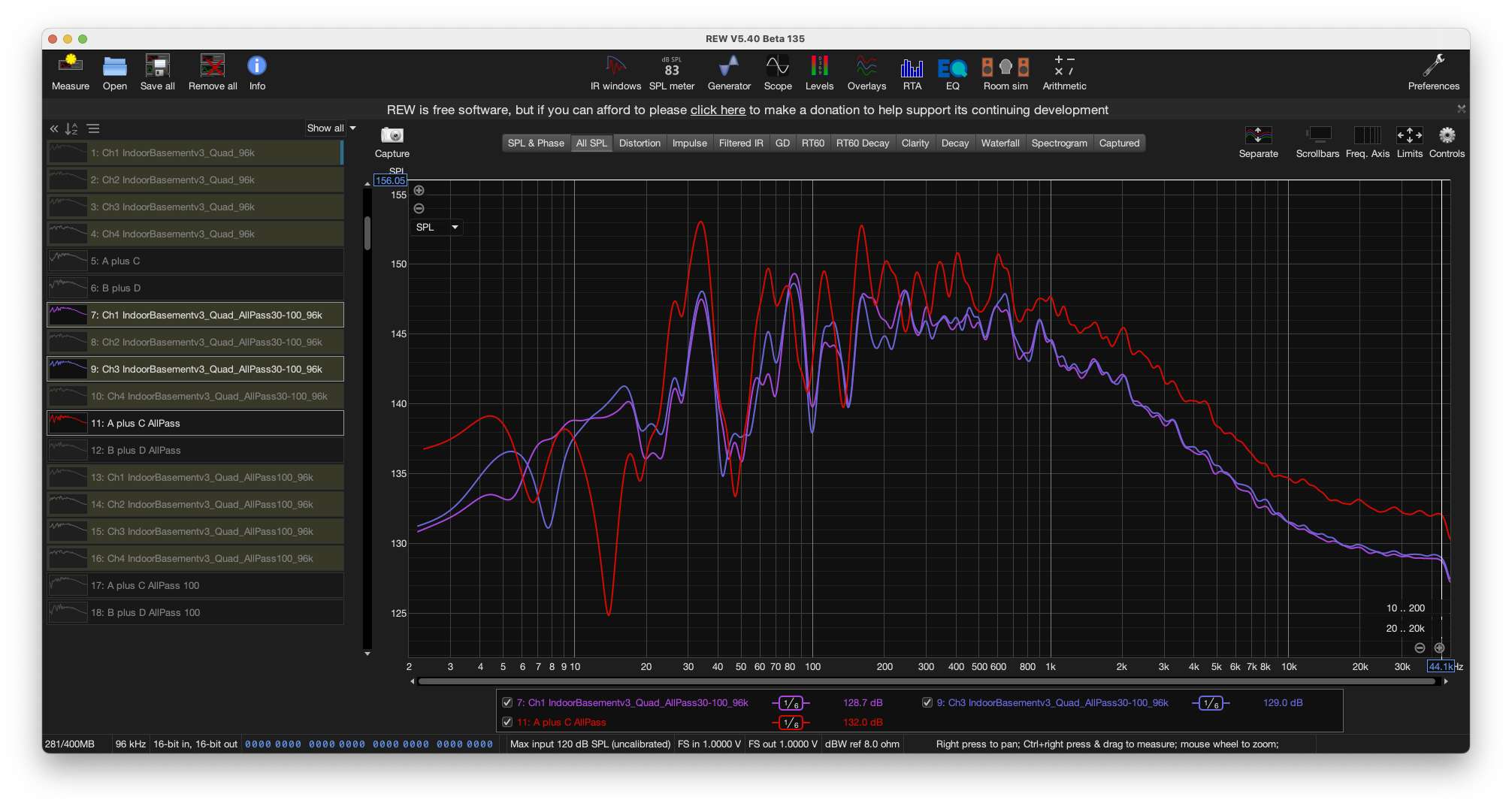Screen dimensions: 1512x809
Task: Open the Scope window
Action: click(x=778, y=73)
